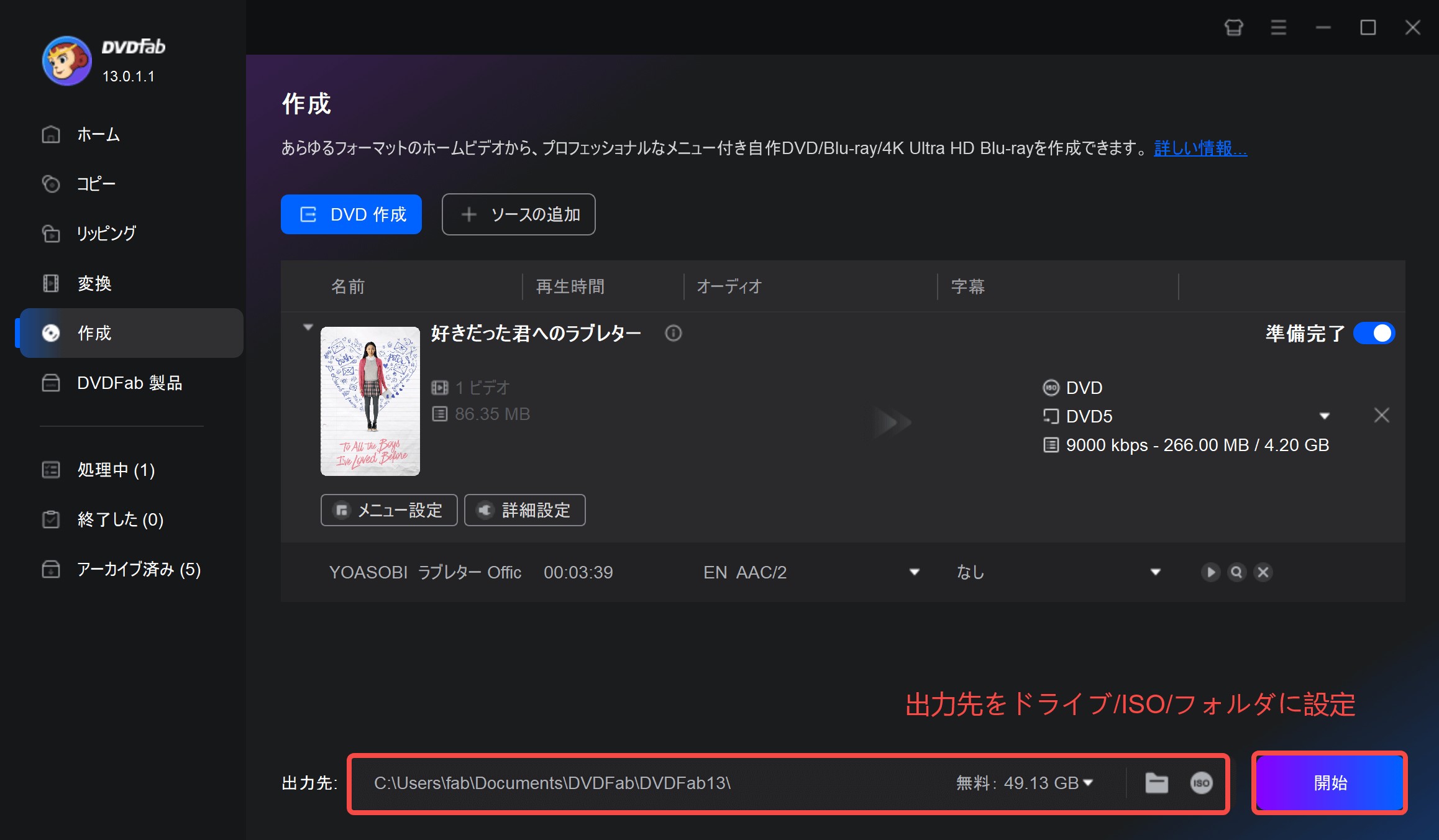Toggle the 準備完了 switch off

pyautogui.click(x=1374, y=334)
